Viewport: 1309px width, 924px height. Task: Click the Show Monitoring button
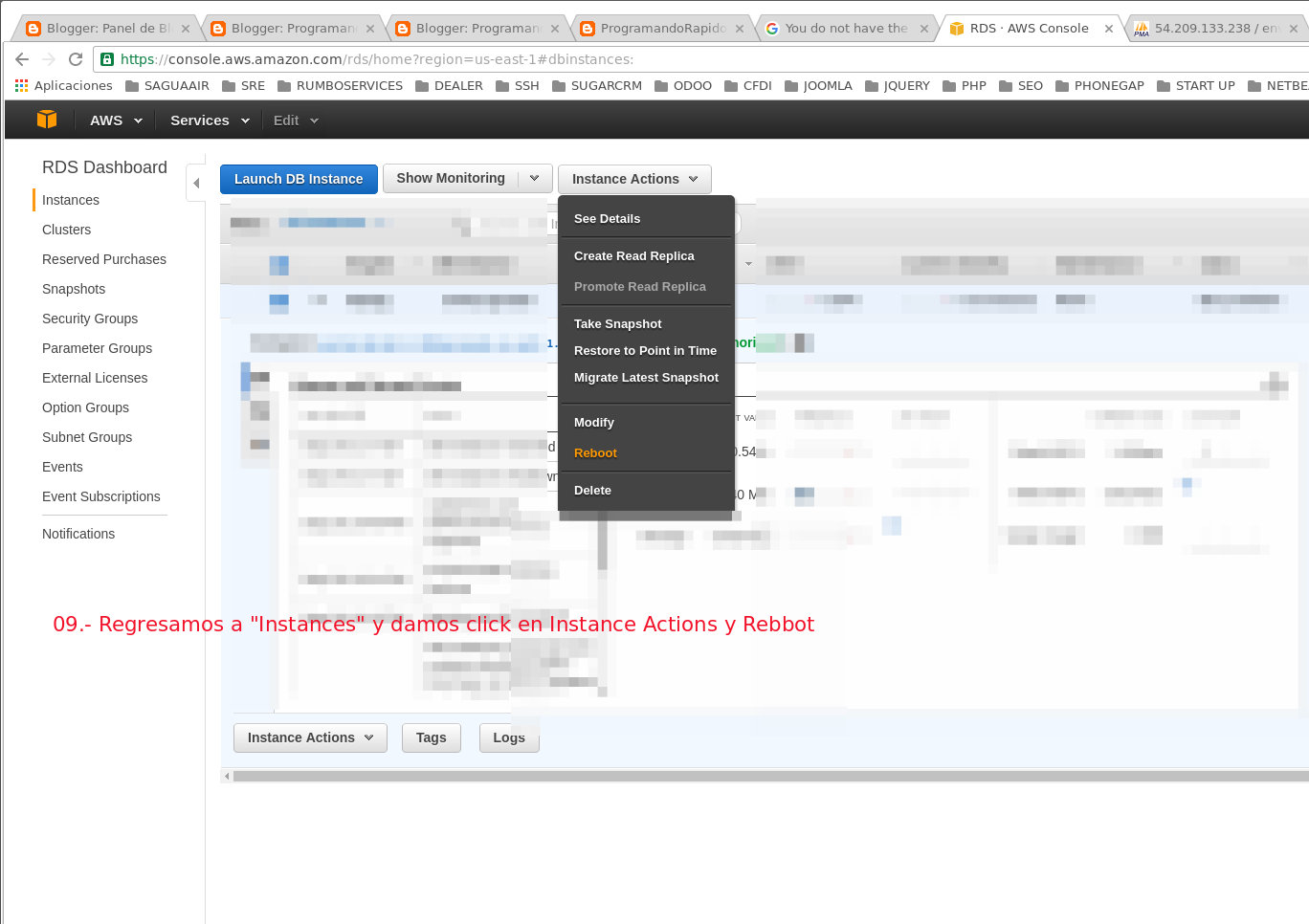click(451, 178)
